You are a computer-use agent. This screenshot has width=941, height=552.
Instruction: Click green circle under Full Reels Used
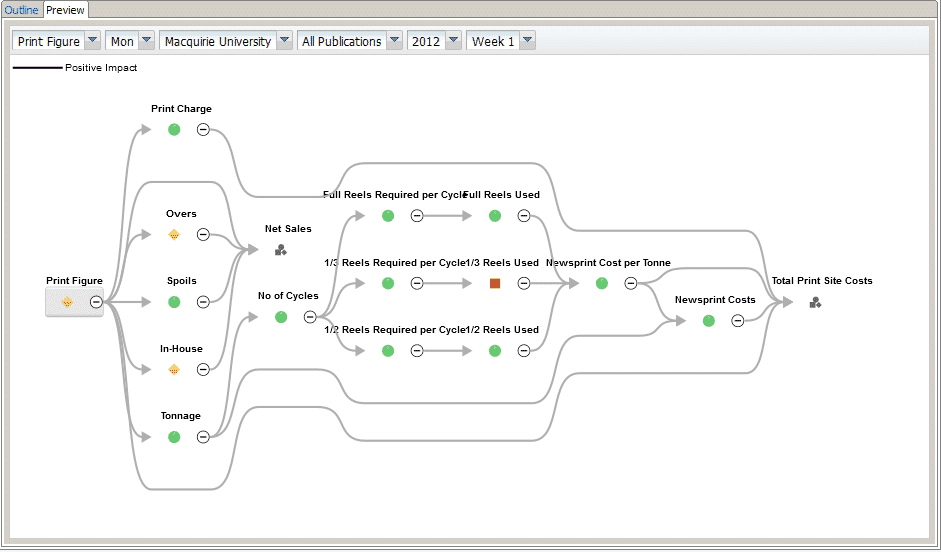coord(495,216)
